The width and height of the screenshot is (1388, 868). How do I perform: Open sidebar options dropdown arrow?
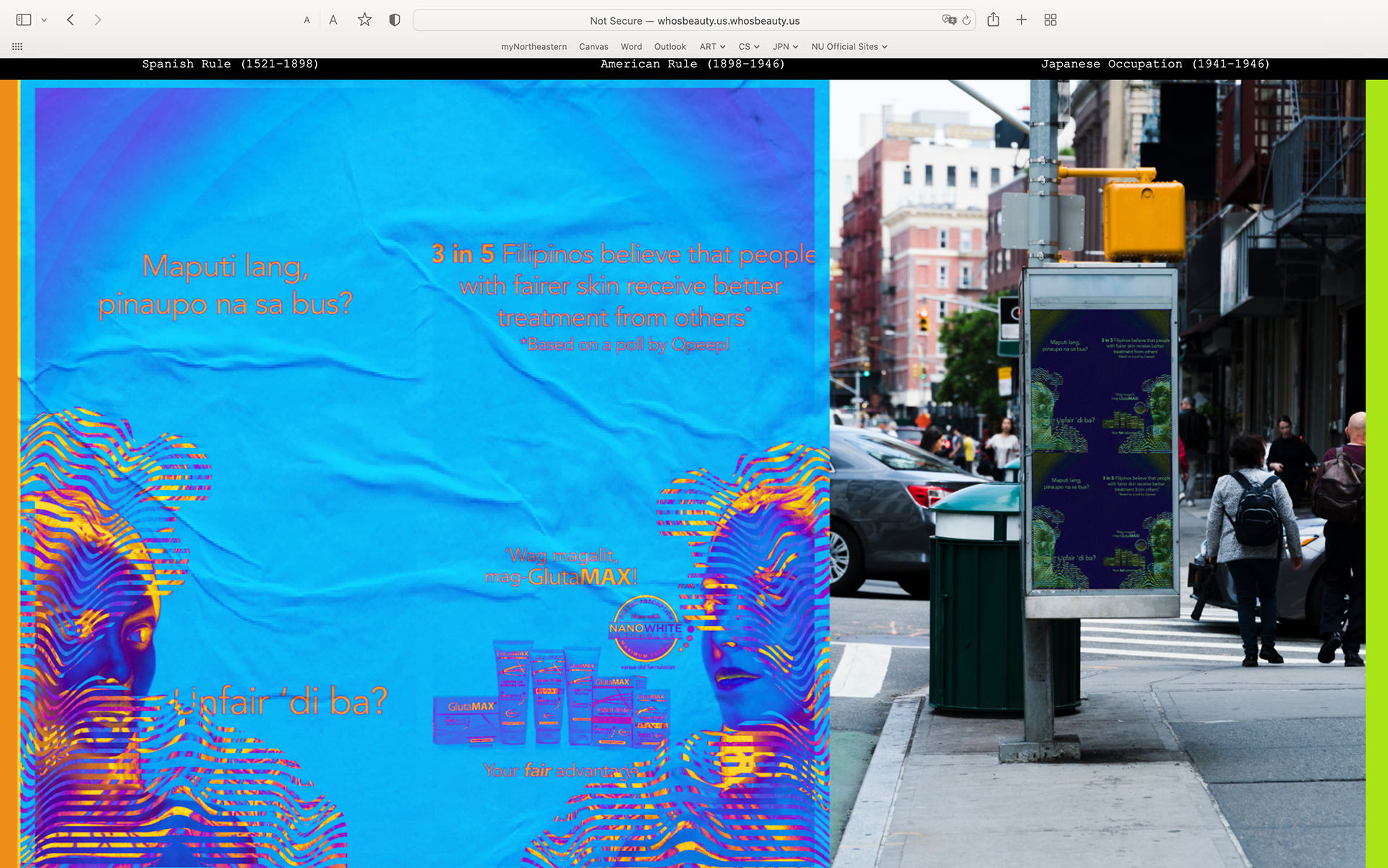pos(44,20)
